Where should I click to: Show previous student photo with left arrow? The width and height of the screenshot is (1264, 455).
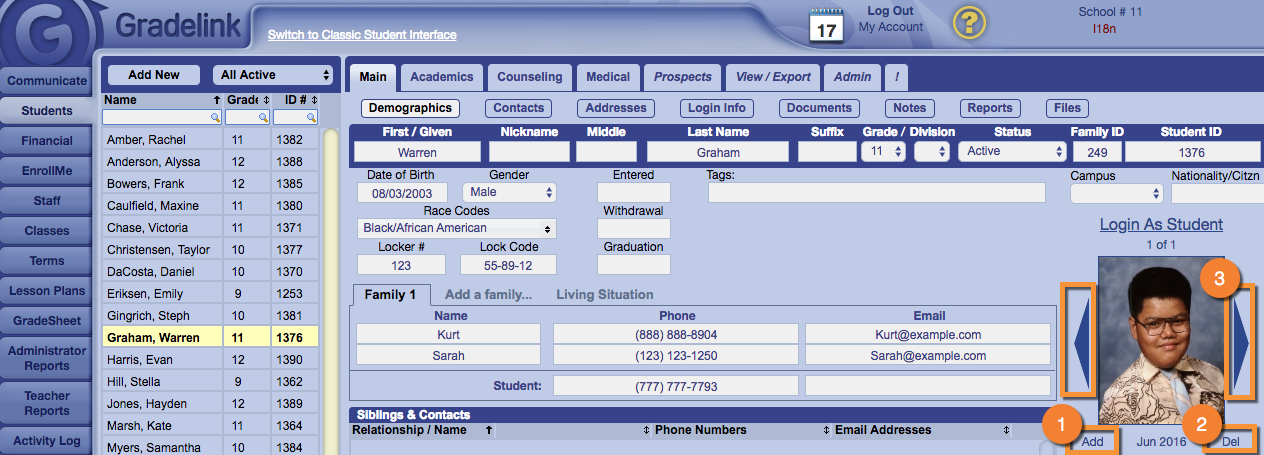coord(1078,341)
